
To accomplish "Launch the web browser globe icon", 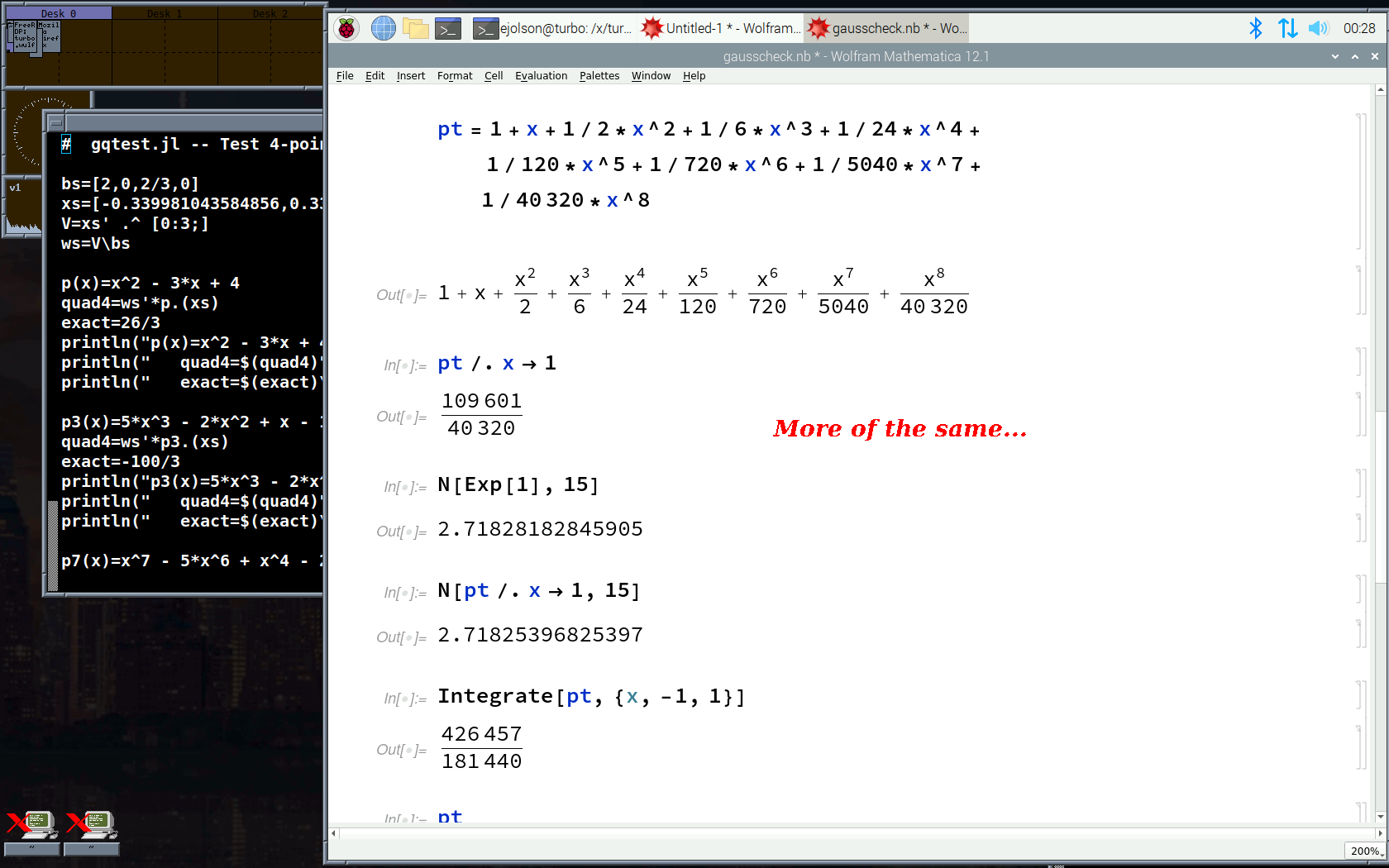I will click(x=383, y=29).
